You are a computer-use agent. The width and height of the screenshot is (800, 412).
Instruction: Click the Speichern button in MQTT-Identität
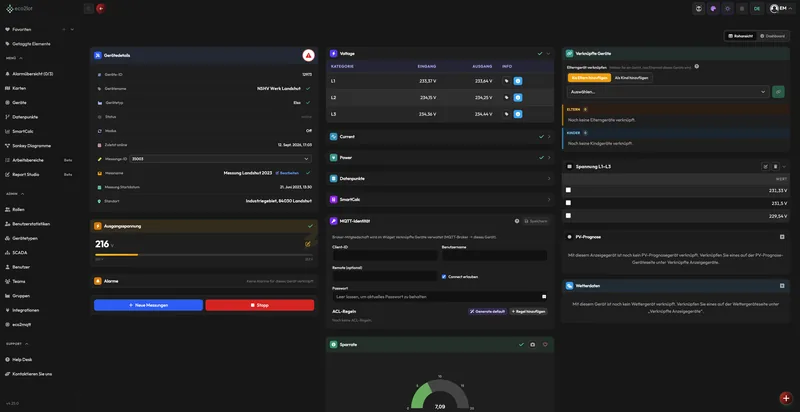click(536, 221)
